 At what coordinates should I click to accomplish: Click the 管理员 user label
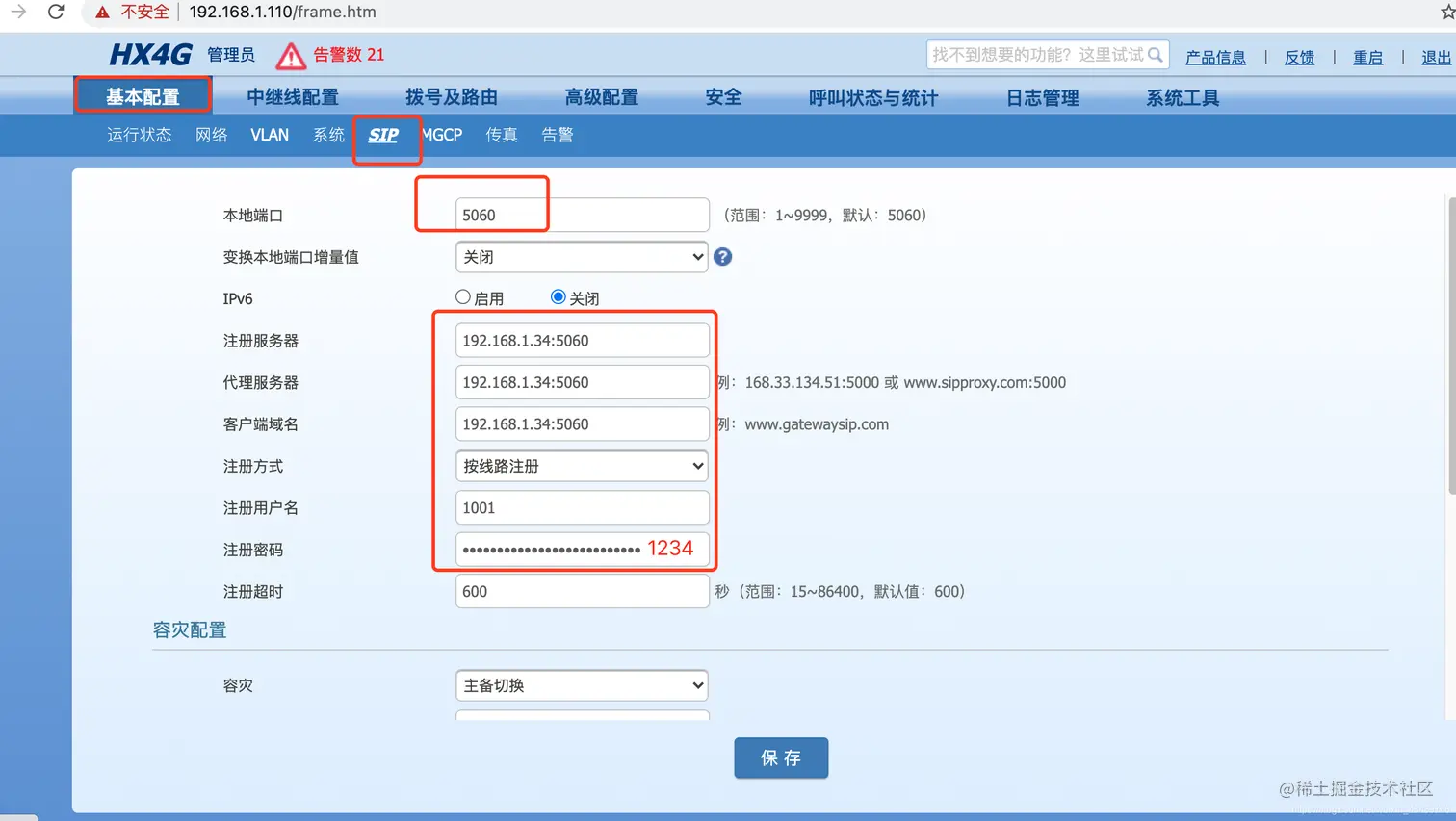click(x=231, y=55)
